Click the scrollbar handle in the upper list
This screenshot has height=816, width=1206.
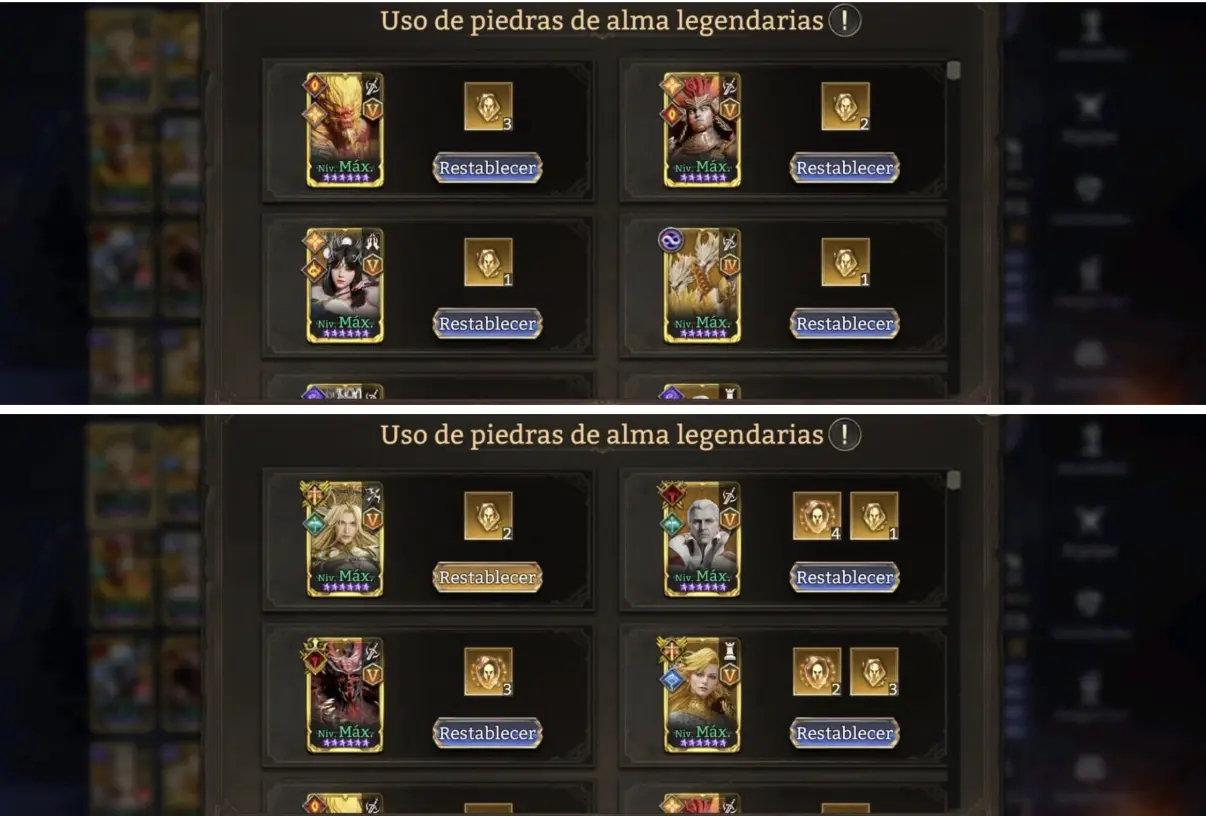pos(954,70)
